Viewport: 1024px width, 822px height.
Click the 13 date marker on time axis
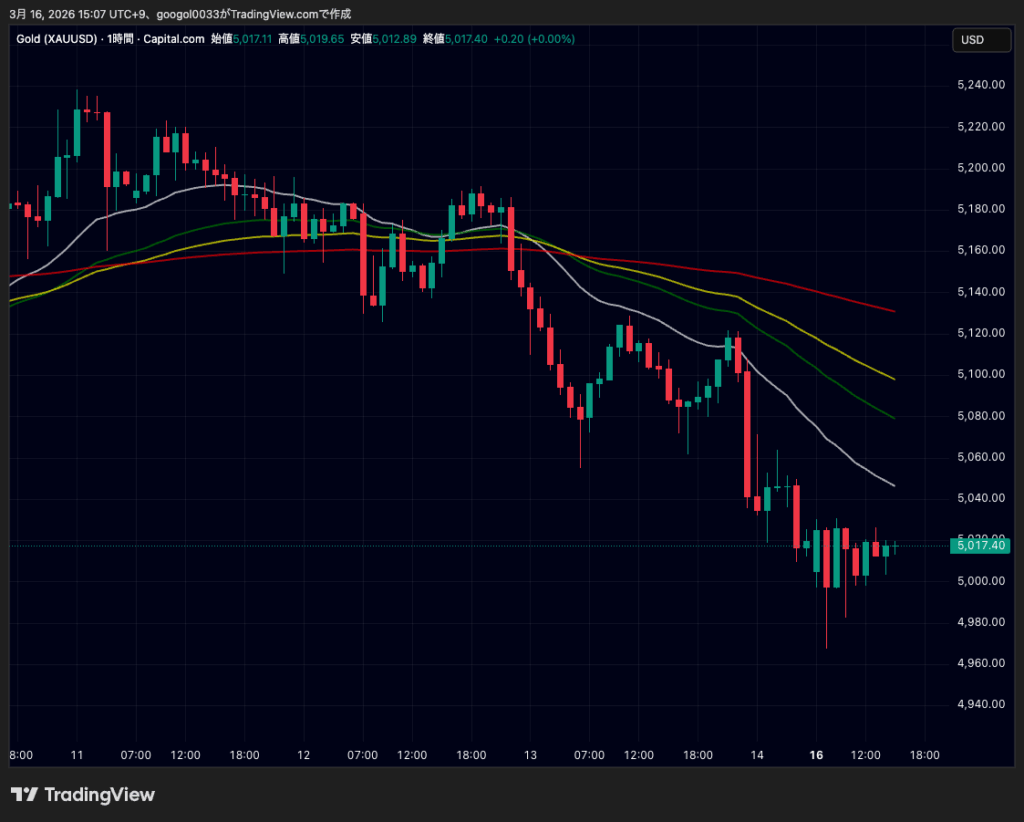pyautogui.click(x=530, y=755)
